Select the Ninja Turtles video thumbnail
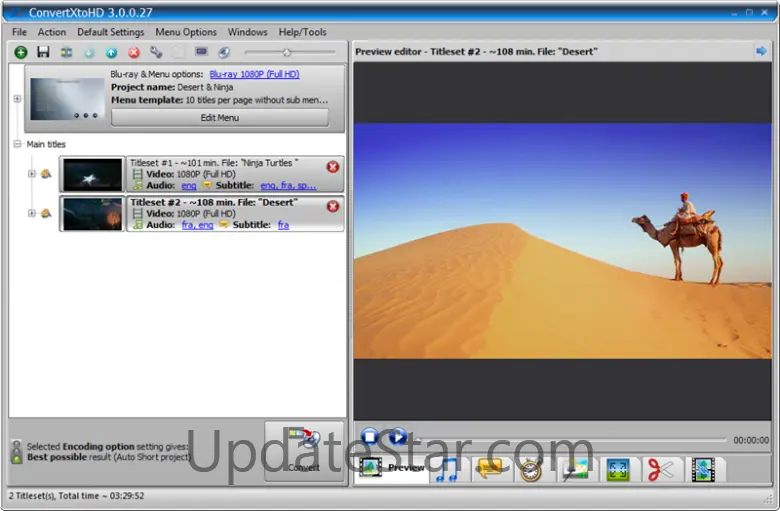 click(x=93, y=174)
